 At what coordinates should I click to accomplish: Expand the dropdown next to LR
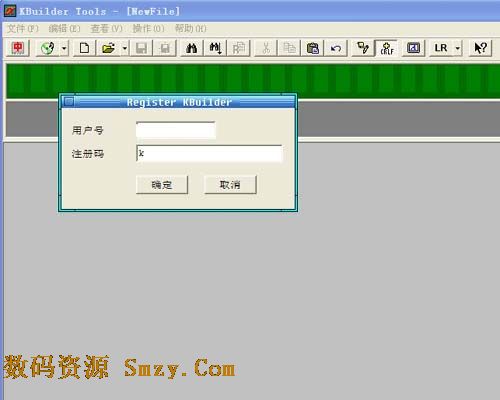[458, 48]
